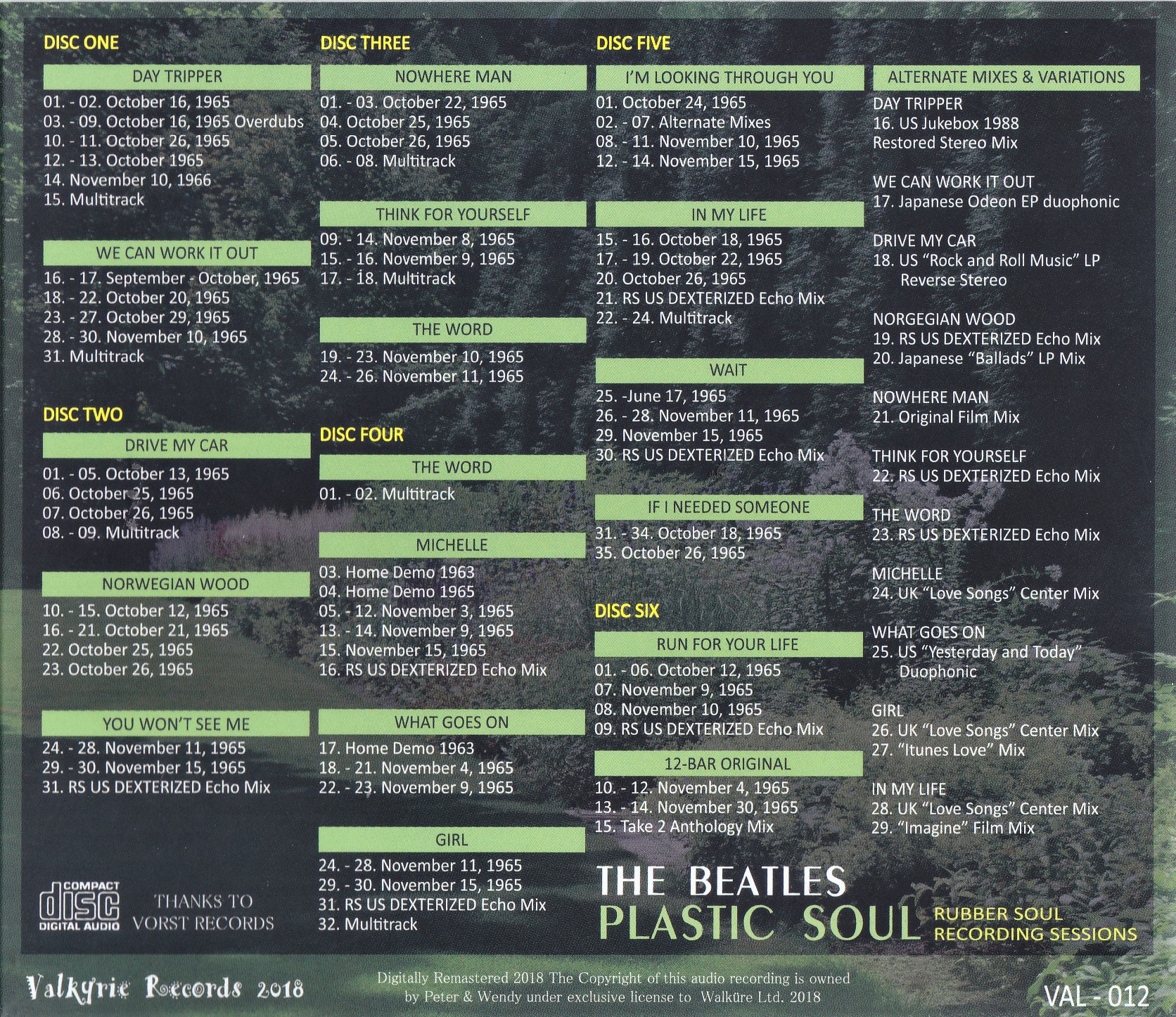Click the DISC FOUR yellow heading
This screenshot has width=1176, height=1017.
coord(362,435)
